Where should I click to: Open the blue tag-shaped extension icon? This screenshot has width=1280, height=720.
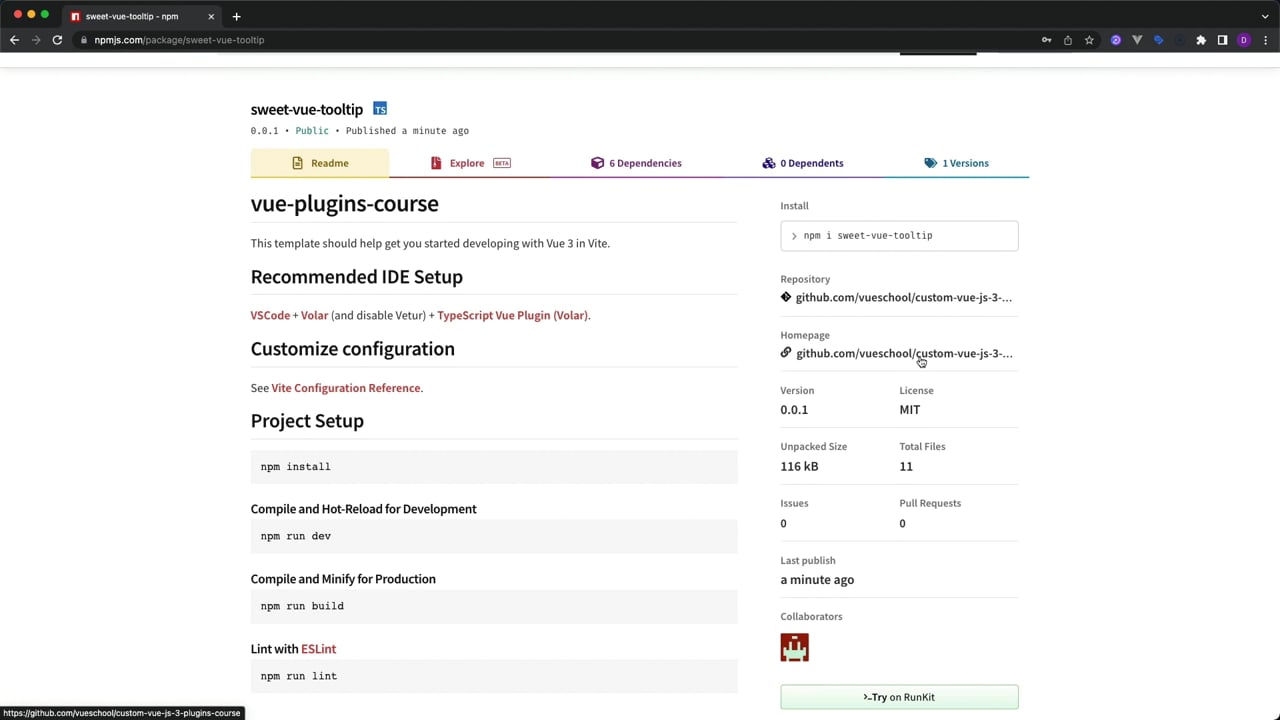click(x=1158, y=40)
